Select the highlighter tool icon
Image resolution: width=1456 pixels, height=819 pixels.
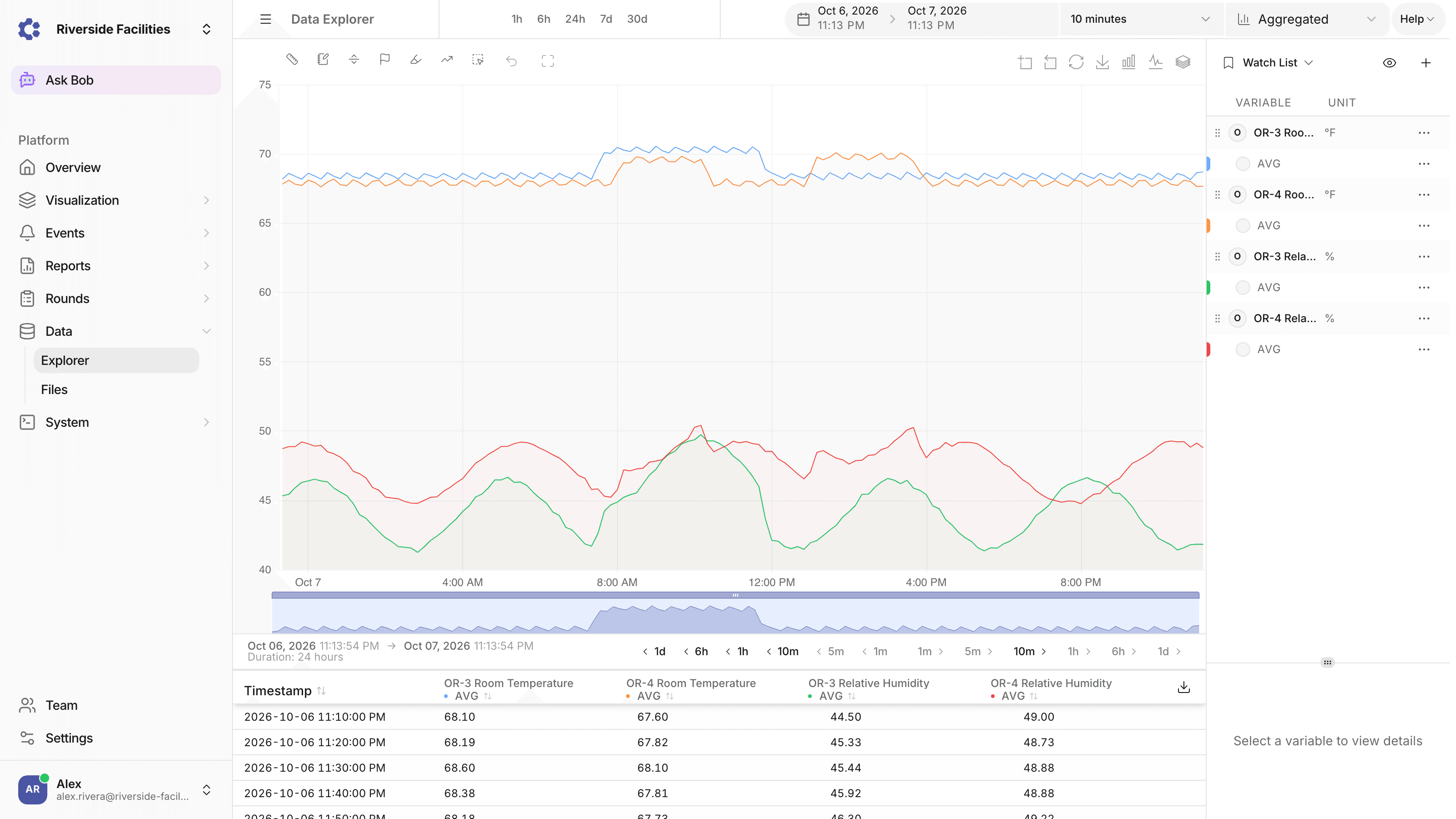416,59
